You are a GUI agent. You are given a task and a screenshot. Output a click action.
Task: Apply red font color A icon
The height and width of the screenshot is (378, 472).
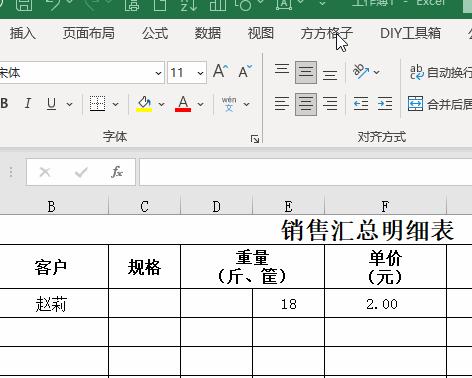tap(183, 104)
